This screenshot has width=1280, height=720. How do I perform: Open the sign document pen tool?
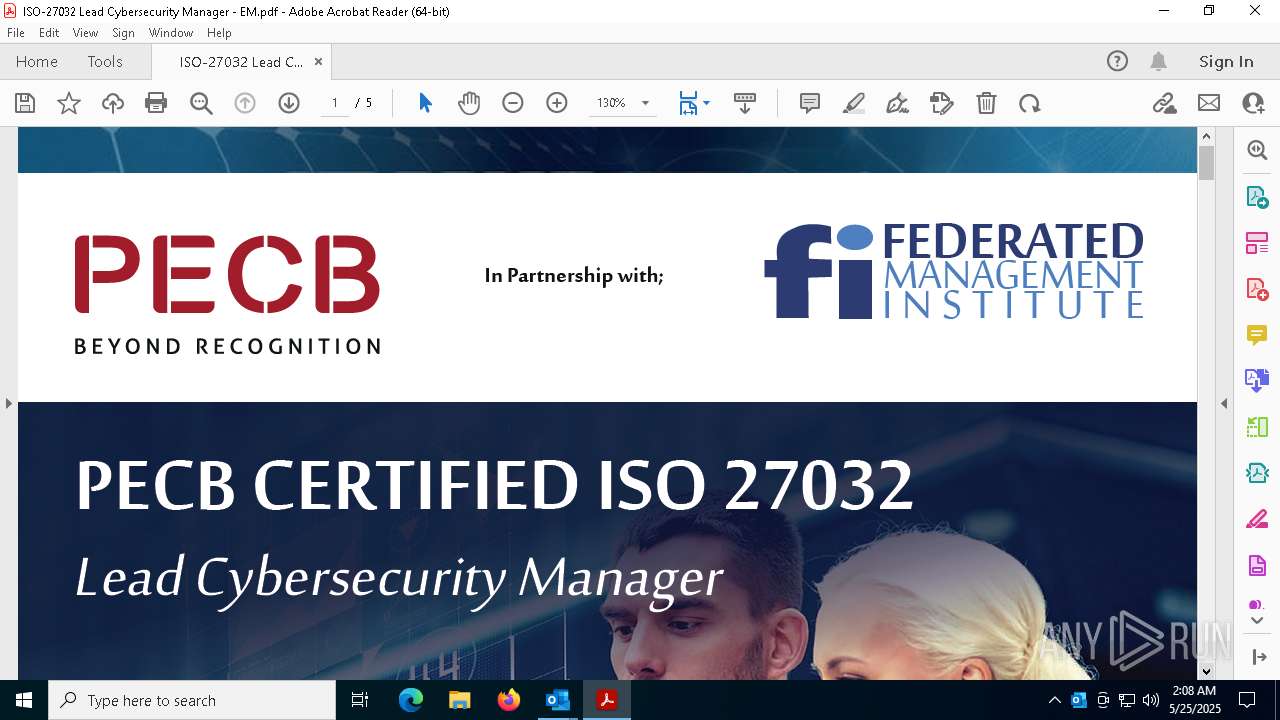(898, 103)
